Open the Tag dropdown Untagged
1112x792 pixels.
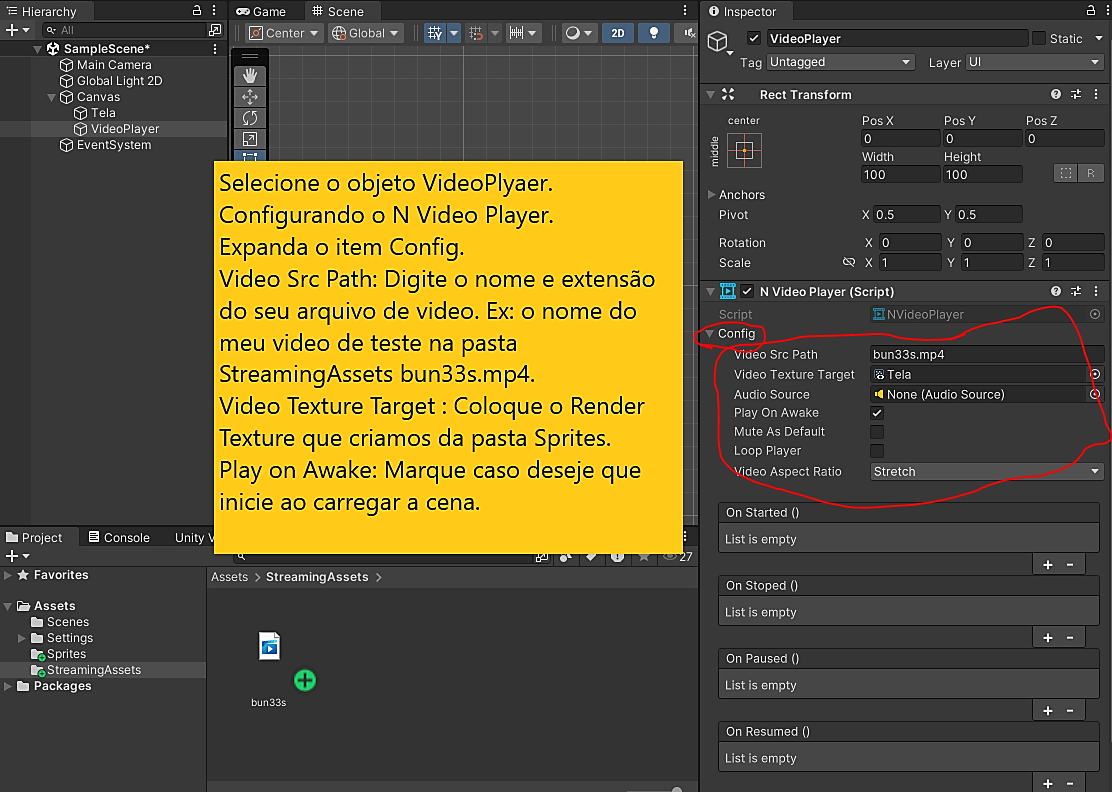tap(840, 62)
